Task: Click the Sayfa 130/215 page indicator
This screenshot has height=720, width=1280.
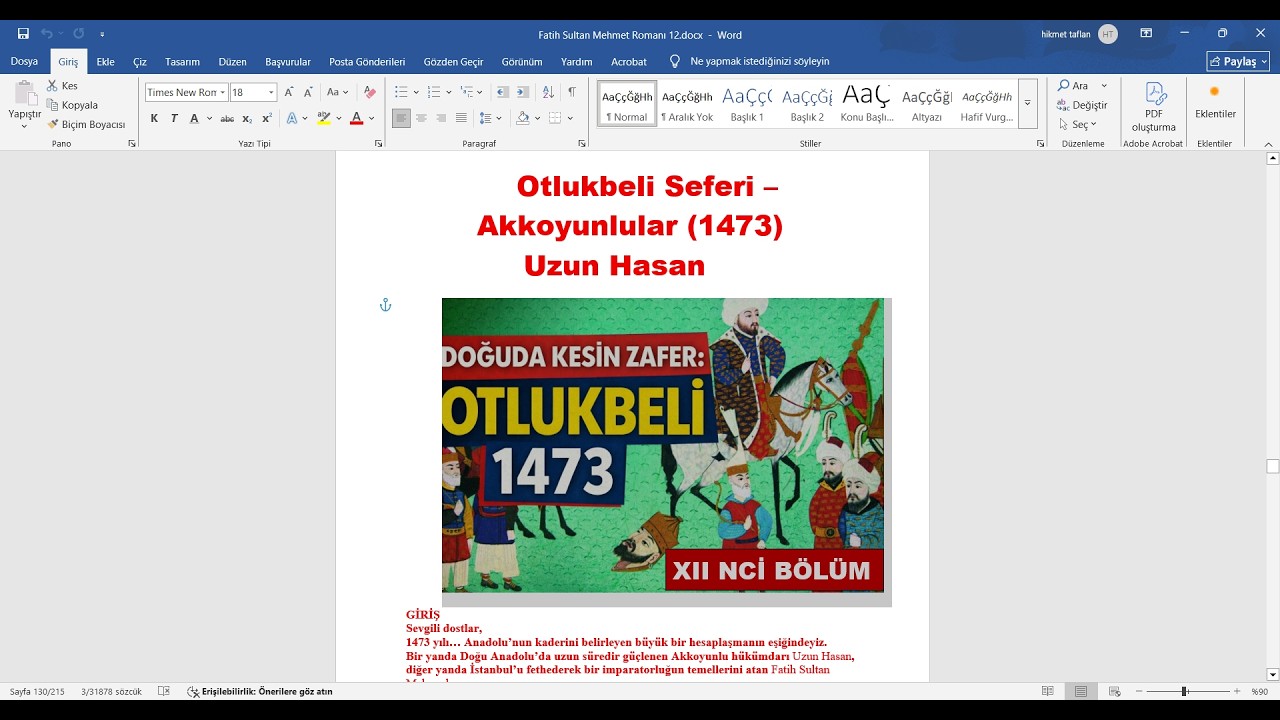Action: coord(37,691)
